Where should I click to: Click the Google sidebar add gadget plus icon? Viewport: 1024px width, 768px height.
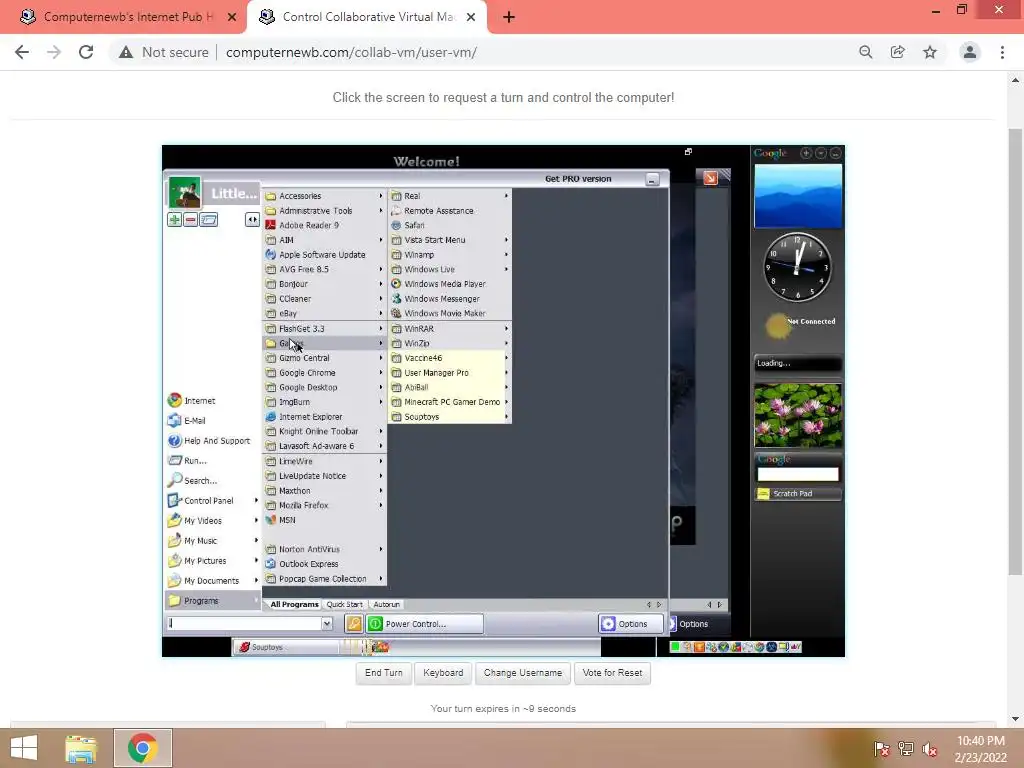[807, 153]
